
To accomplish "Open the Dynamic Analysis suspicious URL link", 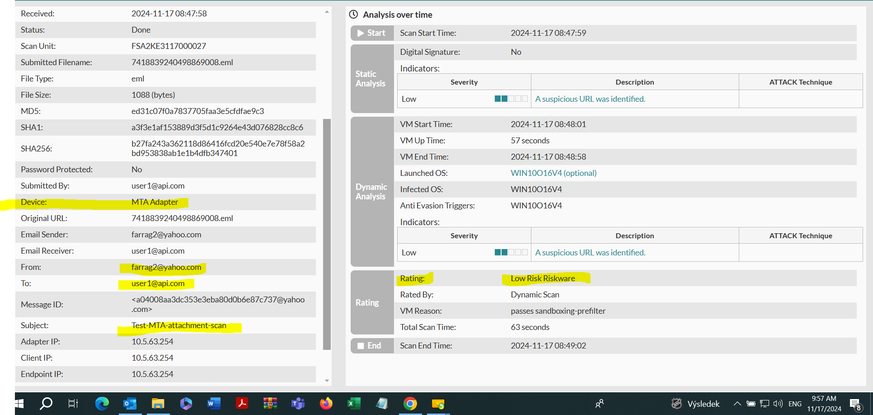I will (x=590, y=252).
